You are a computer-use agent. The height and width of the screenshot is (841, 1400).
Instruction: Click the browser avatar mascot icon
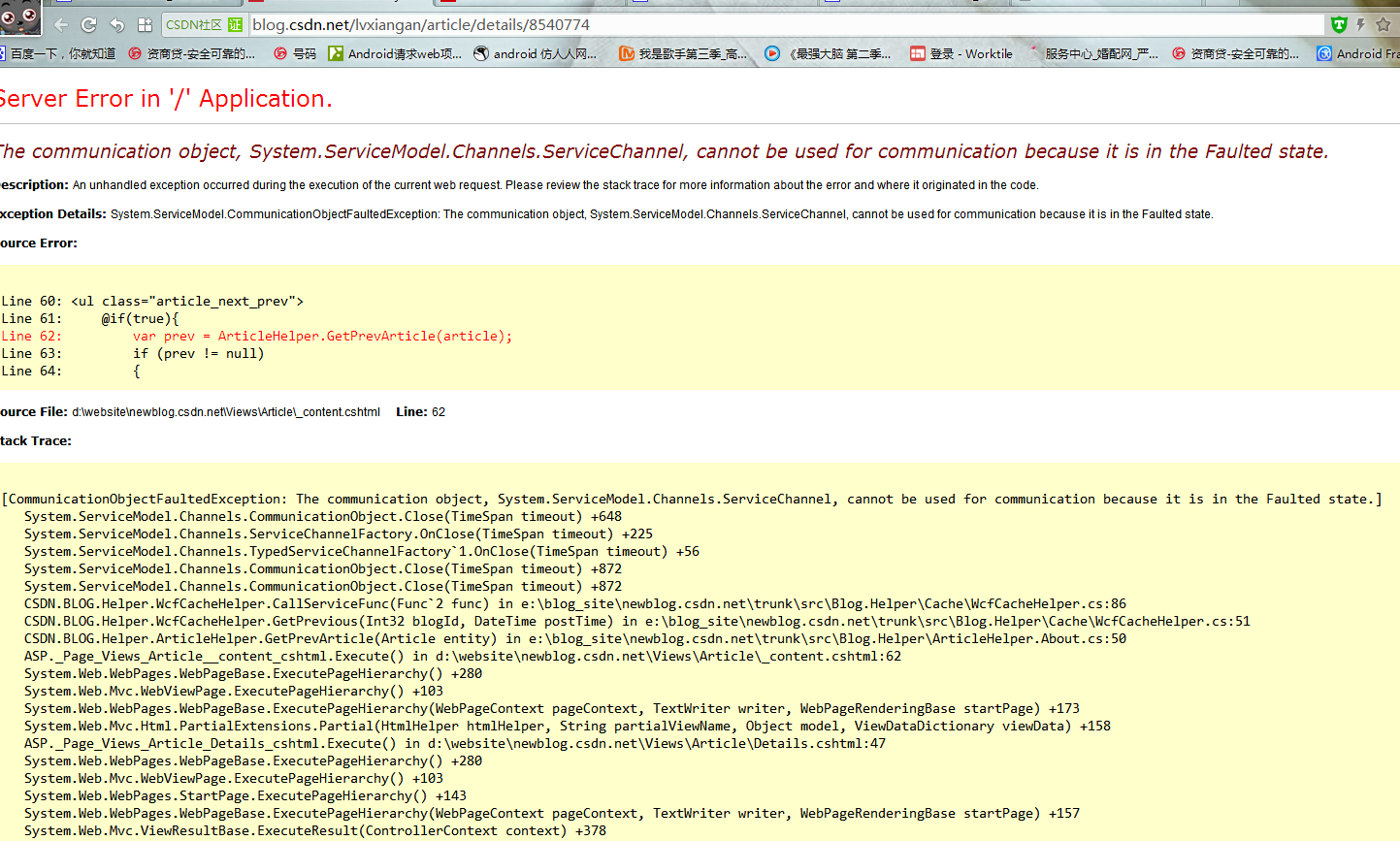19,17
